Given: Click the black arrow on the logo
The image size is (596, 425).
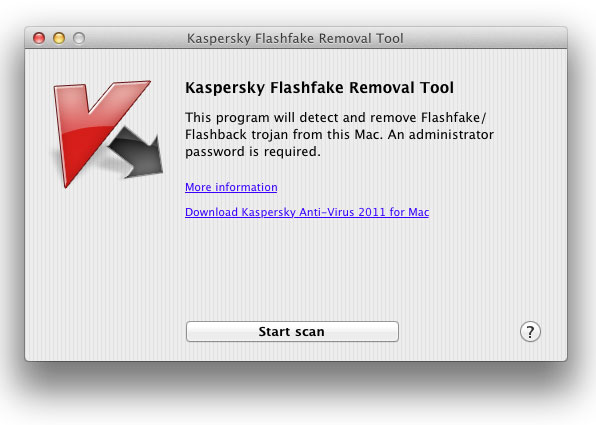Looking at the screenshot, I should tap(138, 153).
